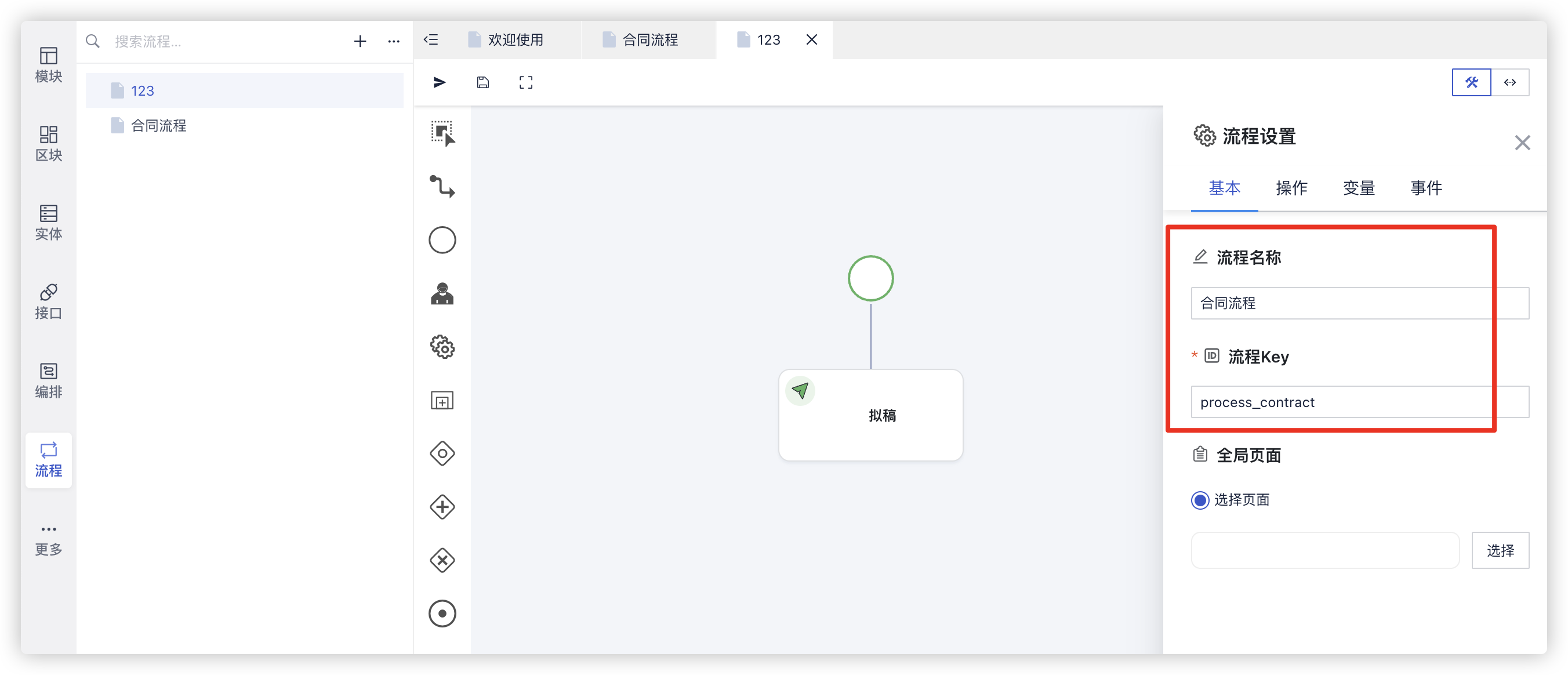The height and width of the screenshot is (675, 1568).
Task: Click the 流程Key input field
Action: (1359, 402)
